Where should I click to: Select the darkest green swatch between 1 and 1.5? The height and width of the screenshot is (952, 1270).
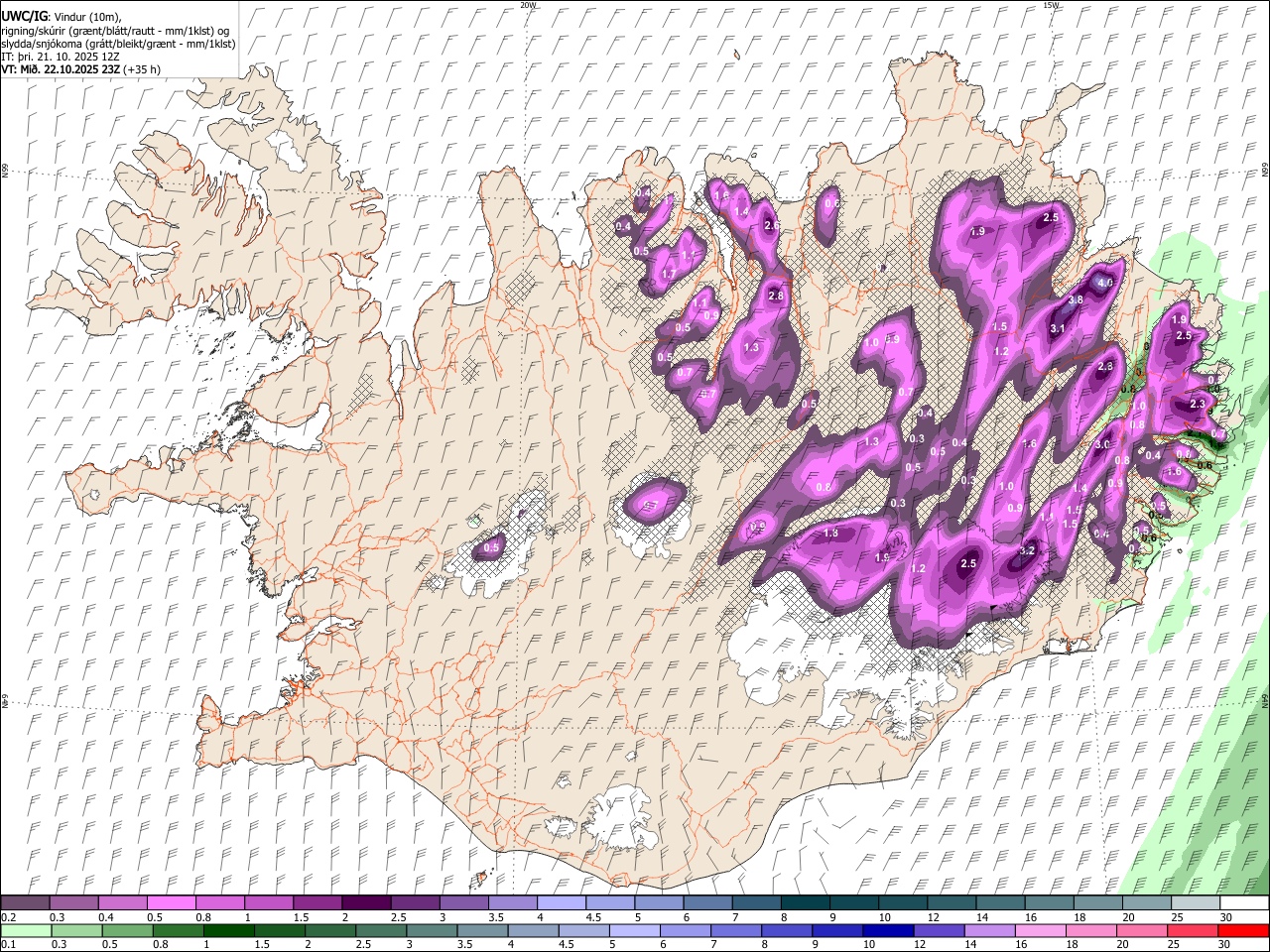click(228, 931)
